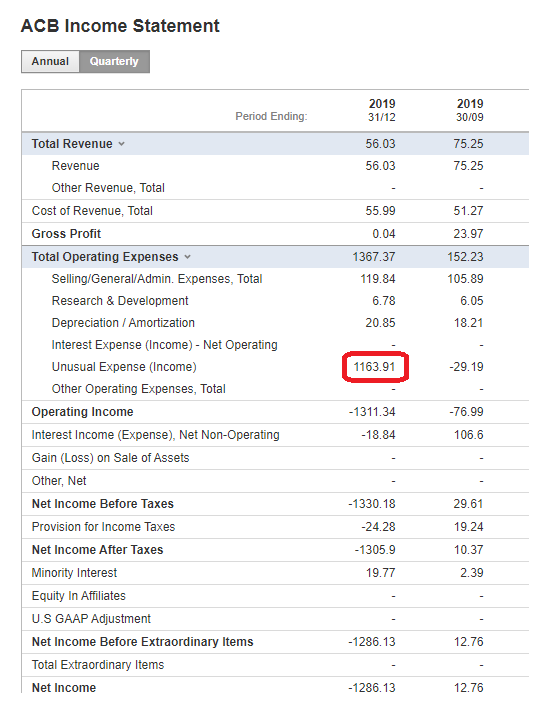Viewport: 560px width, 728px height.
Task: Click Net Income Before Extraordinary Items label
Action: click(x=143, y=642)
